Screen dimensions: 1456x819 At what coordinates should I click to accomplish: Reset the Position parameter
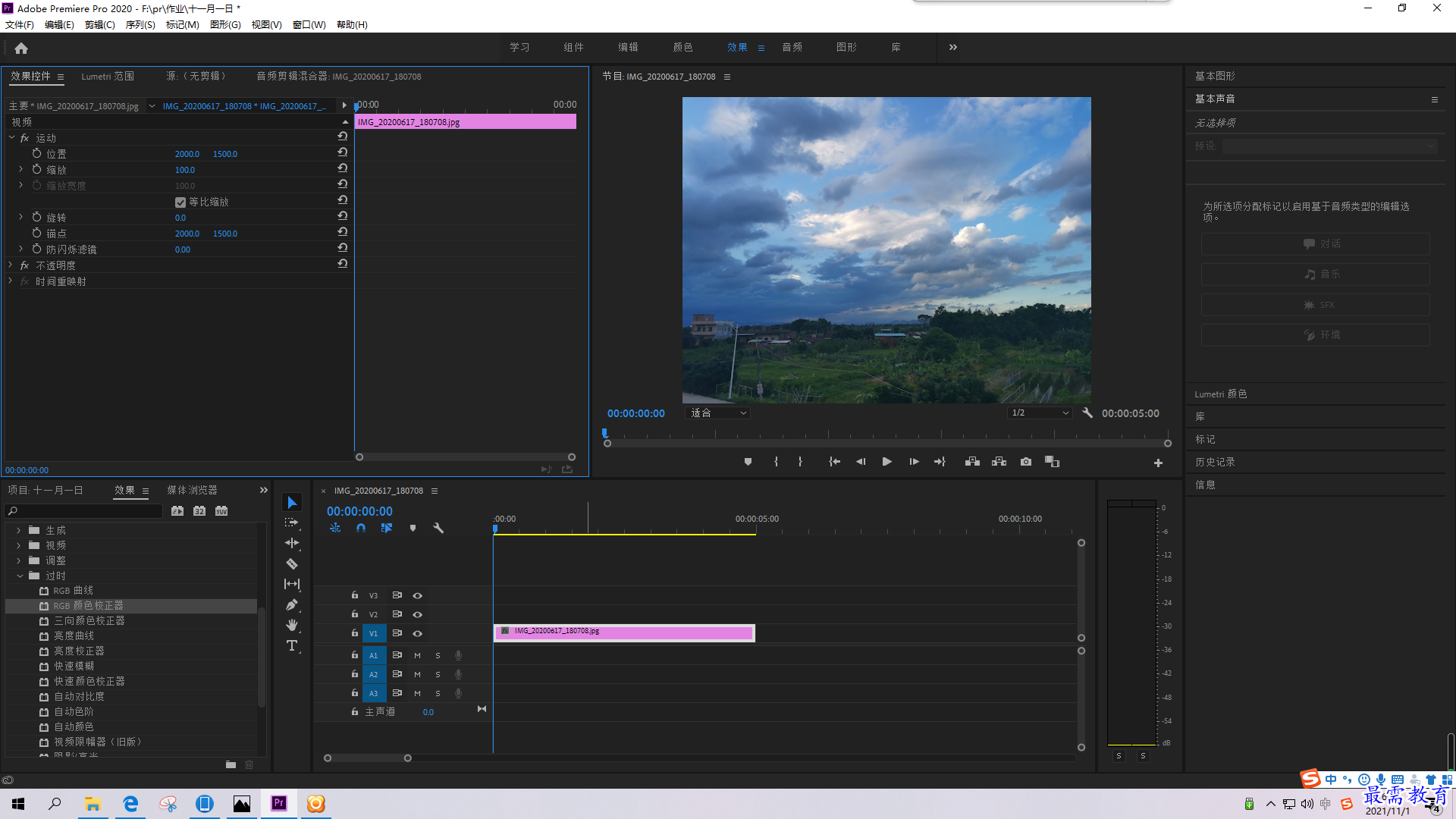343,152
